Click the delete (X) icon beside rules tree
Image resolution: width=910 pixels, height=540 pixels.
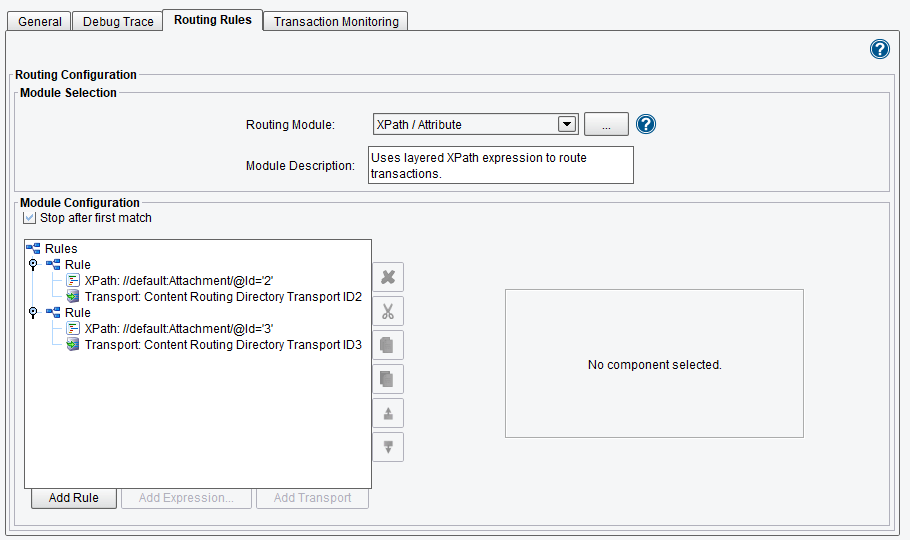click(x=388, y=278)
